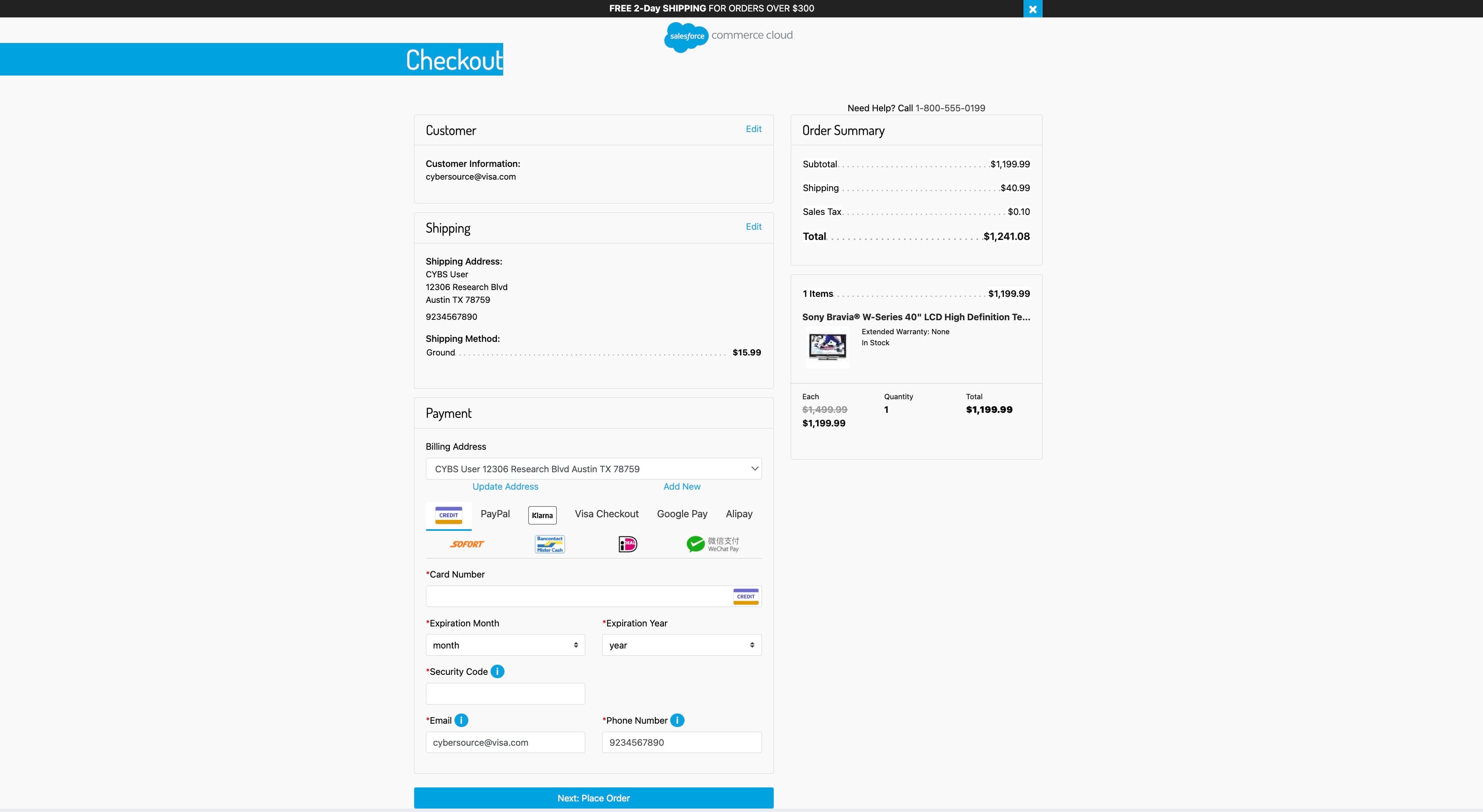Show Email info tooltip icon

(x=461, y=720)
